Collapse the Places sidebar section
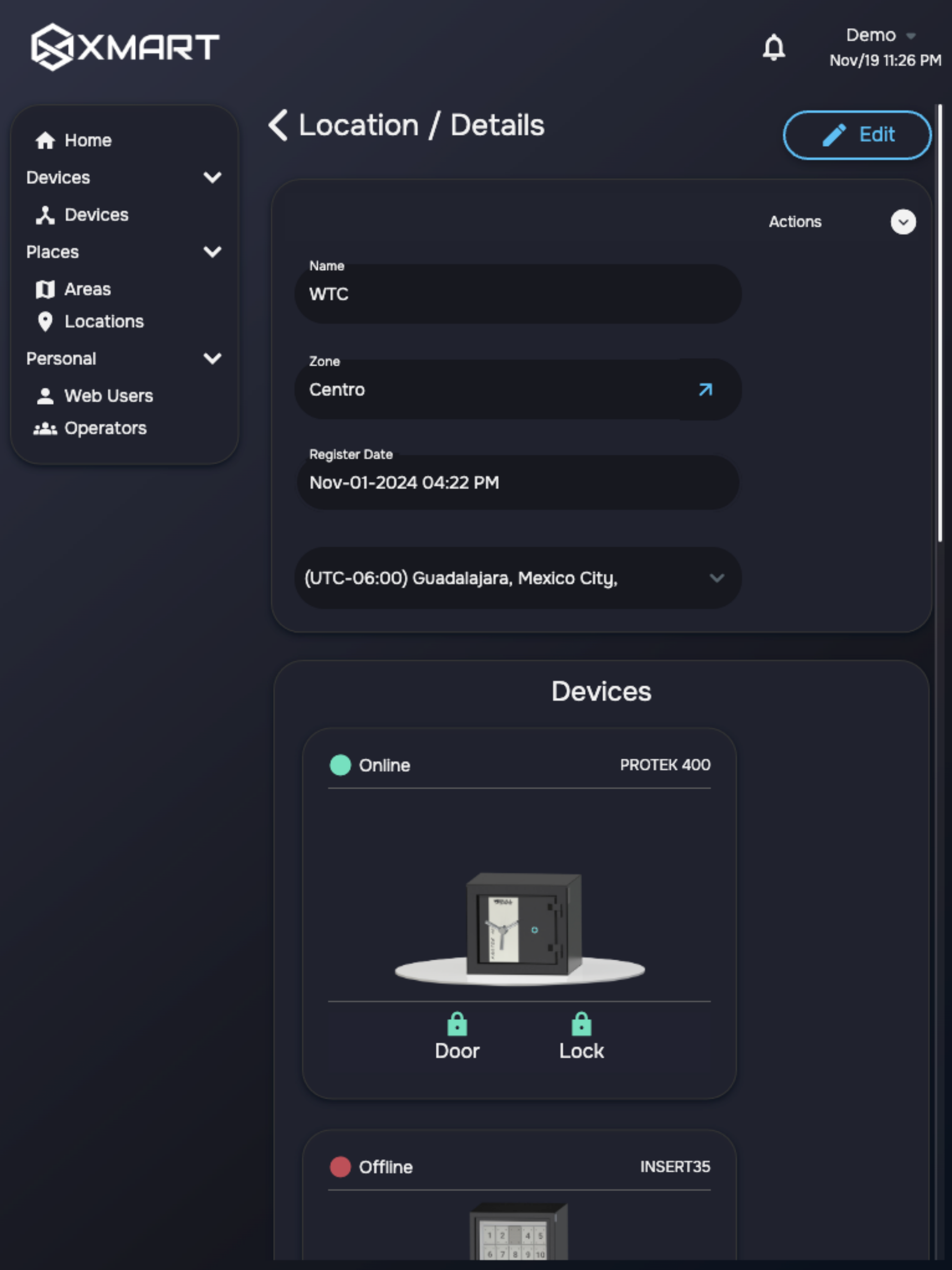This screenshot has width=952, height=1270. click(212, 252)
